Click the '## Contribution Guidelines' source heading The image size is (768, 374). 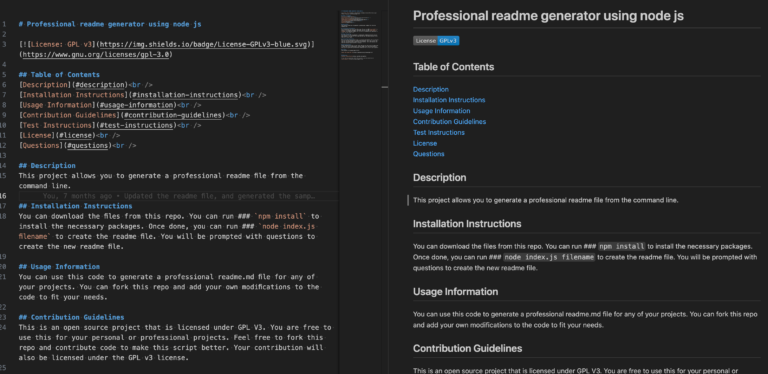[71, 317]
